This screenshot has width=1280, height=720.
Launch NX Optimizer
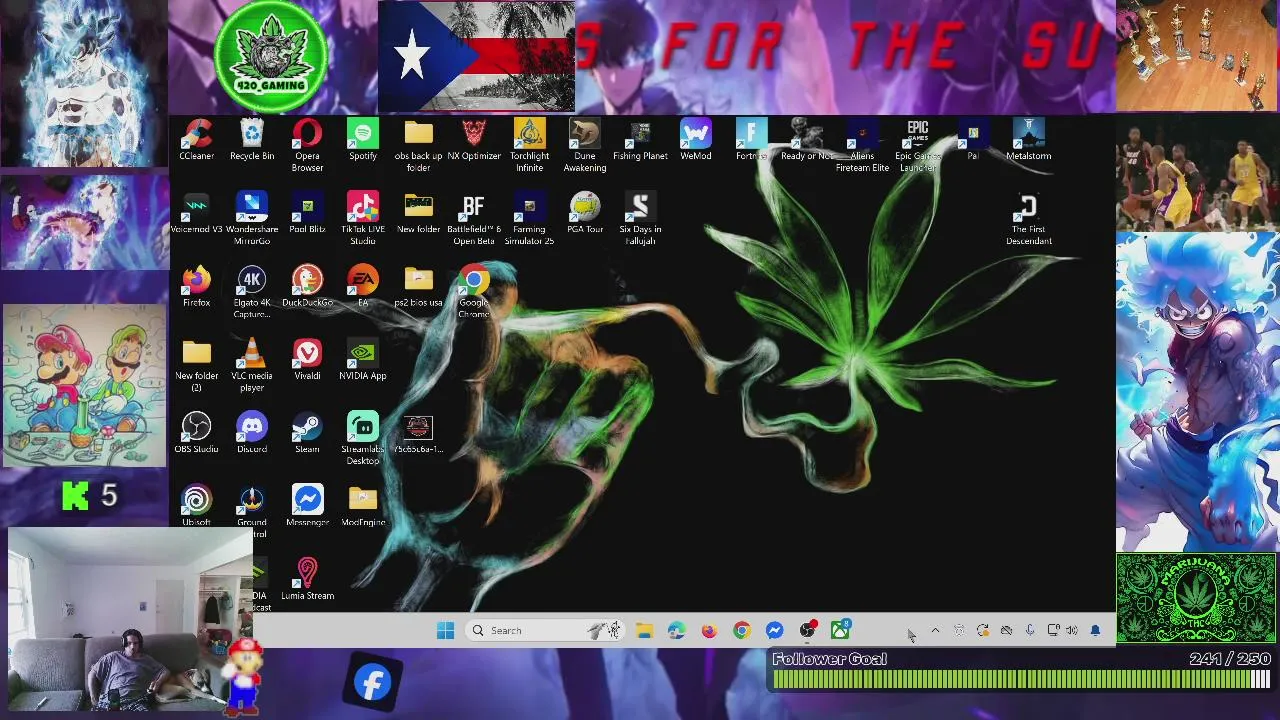pos(474,140)
